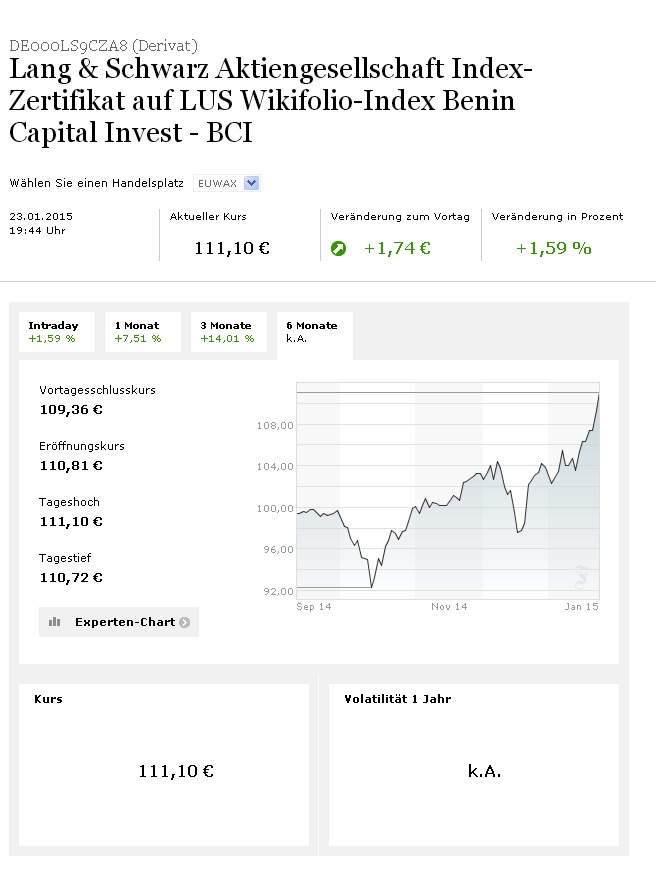656x874 pixels.
Task: Click the watermark logo in the chart corner
Action: pyautogui.click(x=579, y=578)
